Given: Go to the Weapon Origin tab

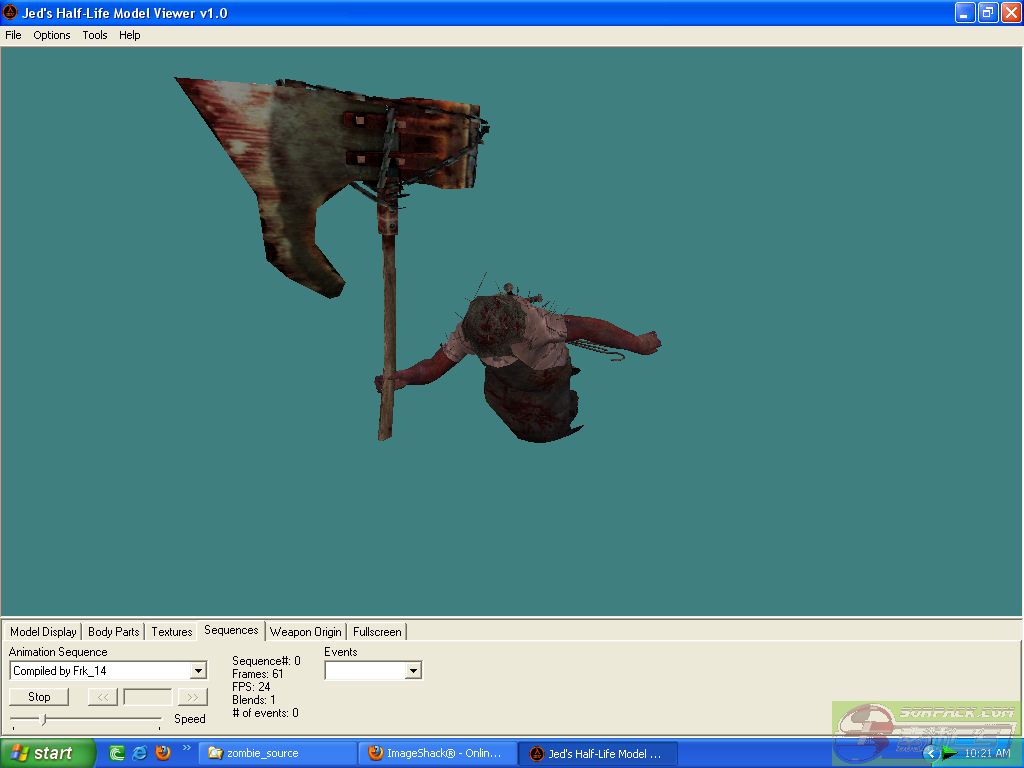Looking at the screenshot, I should click(305, 632).
